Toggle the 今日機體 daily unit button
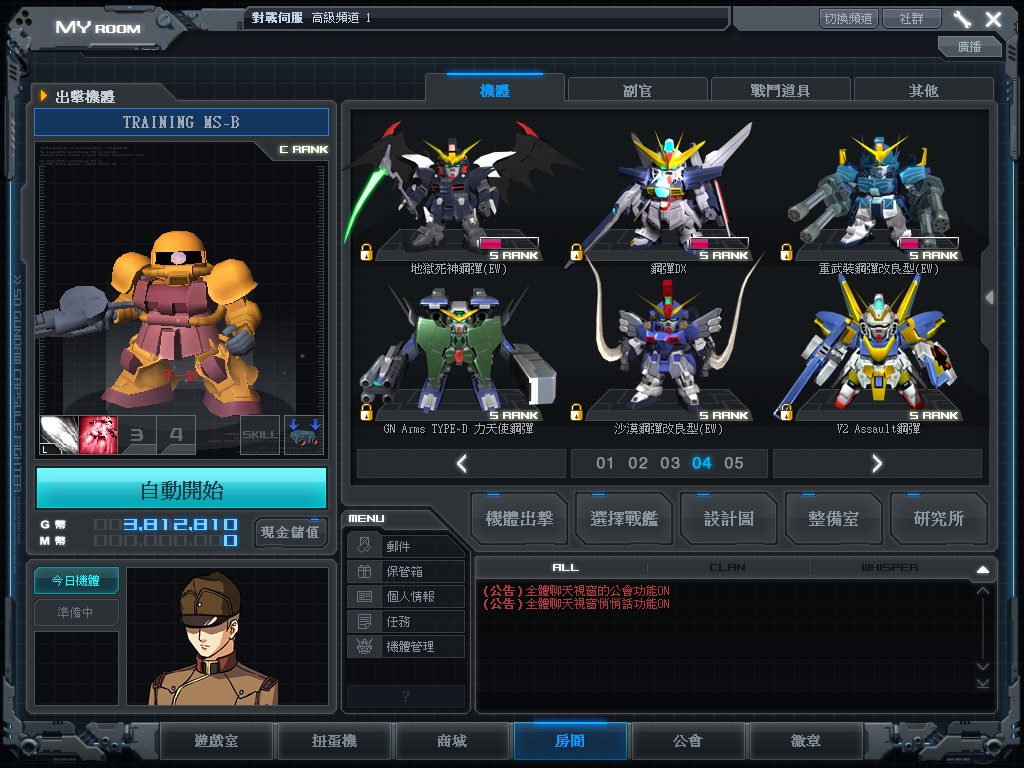This screenshot has height=768, width=1024. [x=76, y=581]
